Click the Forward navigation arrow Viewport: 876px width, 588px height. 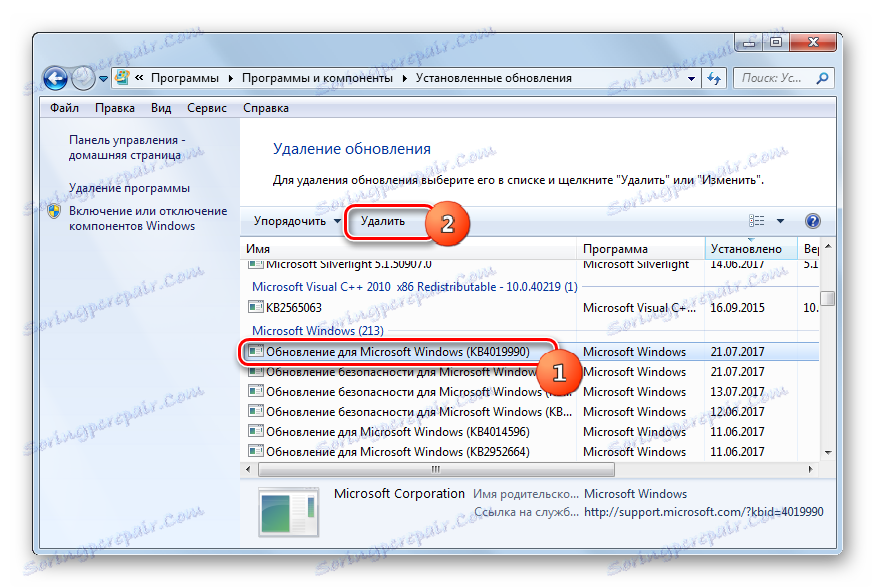tap(84, 78)
